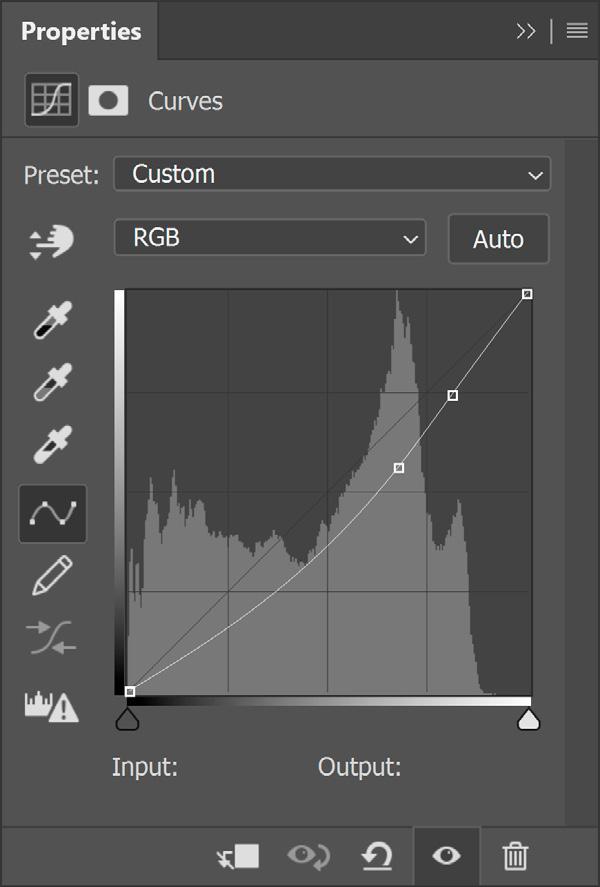Click the smooth curve values icon

click(51, 638)
